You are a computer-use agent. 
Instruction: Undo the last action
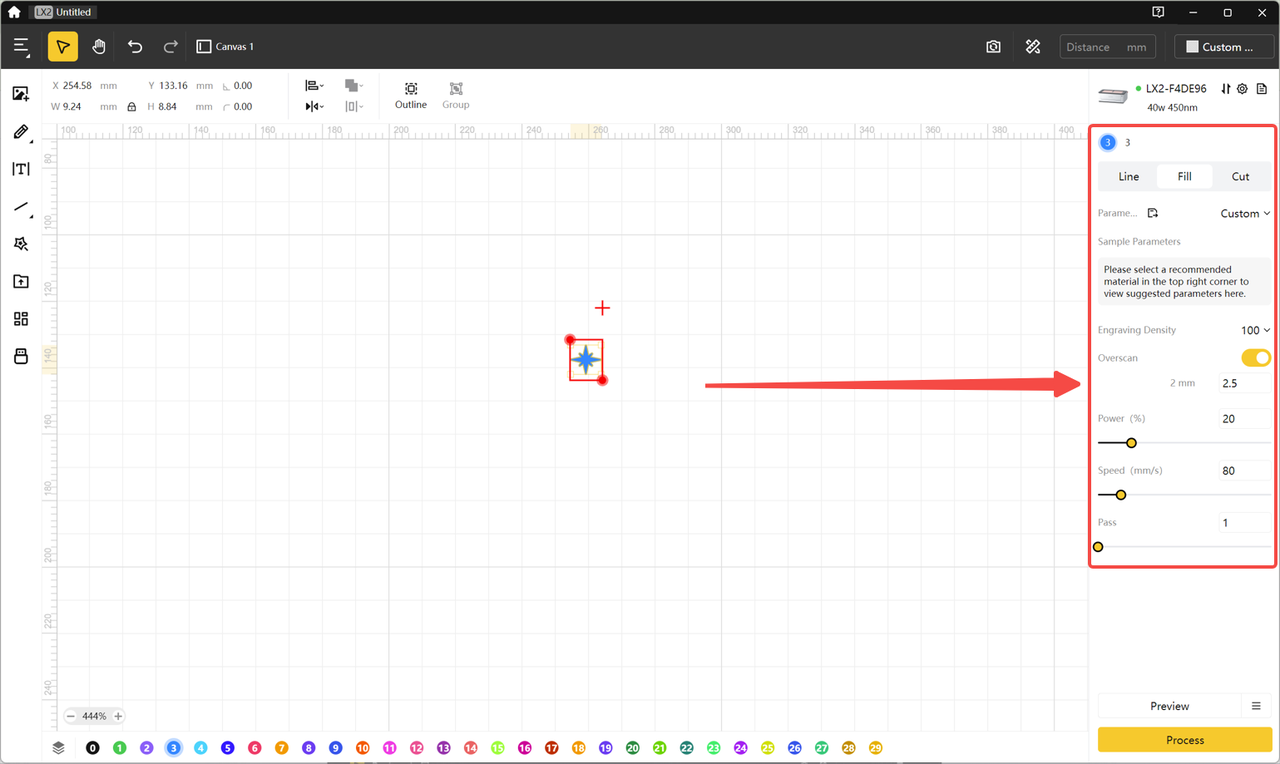point(135,47)
